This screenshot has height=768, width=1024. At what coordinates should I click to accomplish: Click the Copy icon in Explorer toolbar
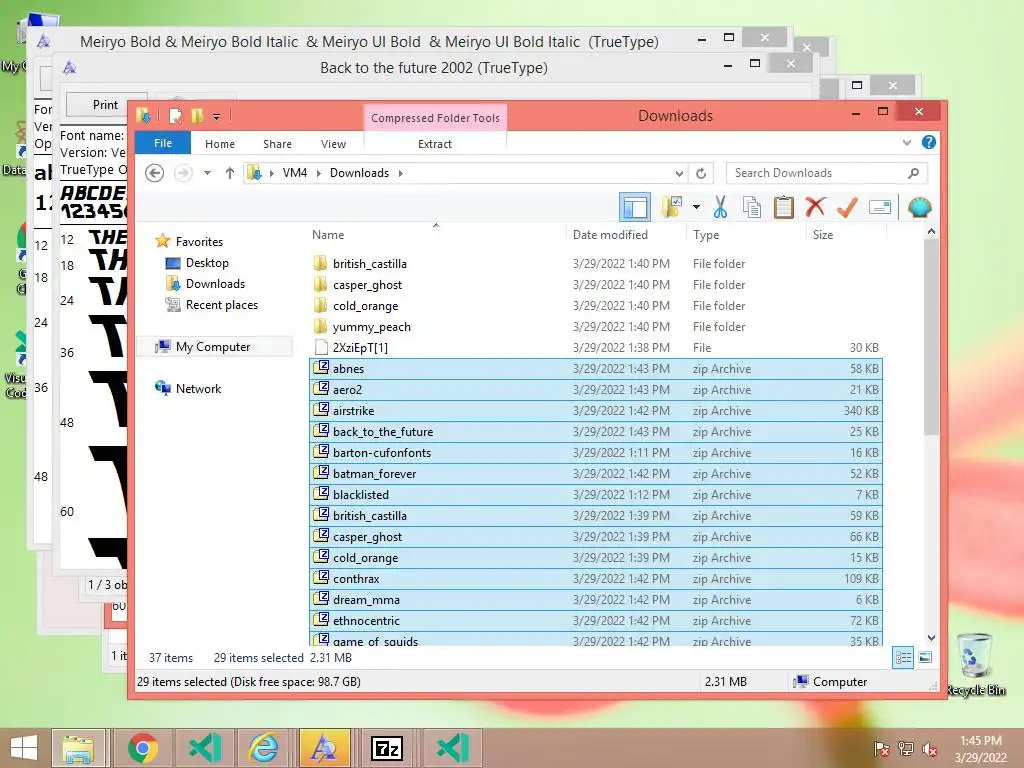coord(752,207)
